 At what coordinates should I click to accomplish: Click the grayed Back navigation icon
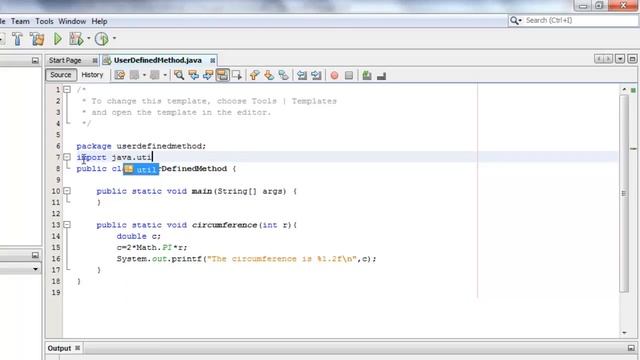coord(134,75)
